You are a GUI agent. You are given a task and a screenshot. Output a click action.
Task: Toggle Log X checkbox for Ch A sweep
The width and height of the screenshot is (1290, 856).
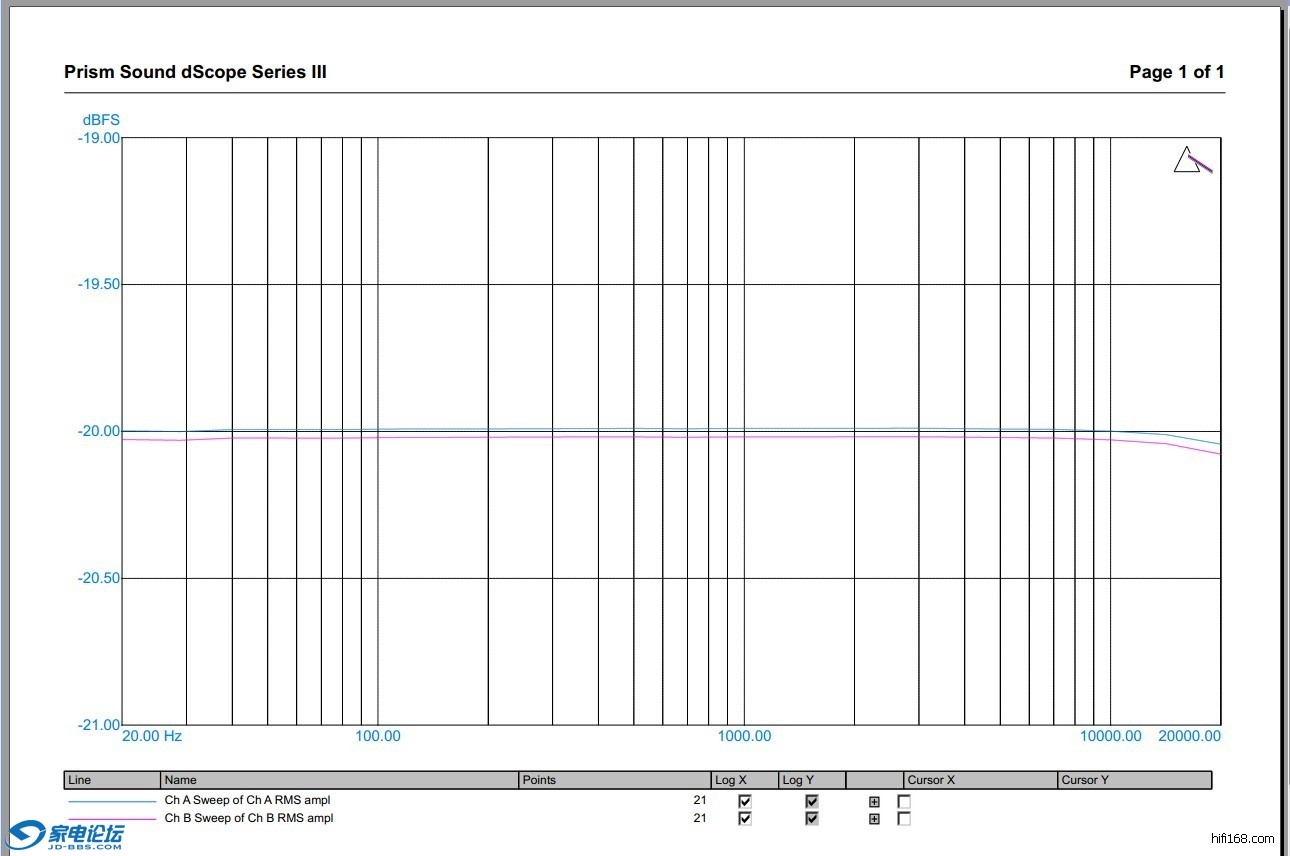[744, 801]
